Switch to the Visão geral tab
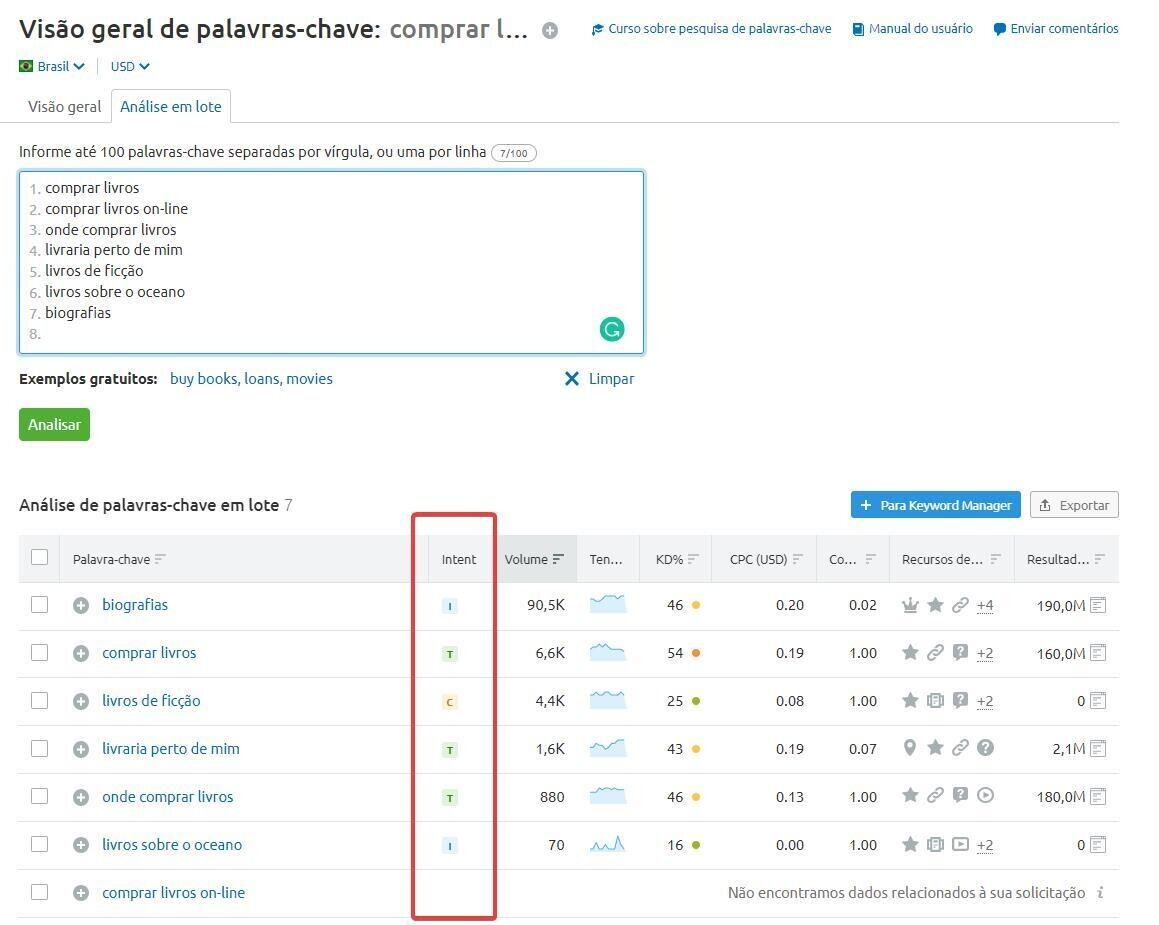 64,106
